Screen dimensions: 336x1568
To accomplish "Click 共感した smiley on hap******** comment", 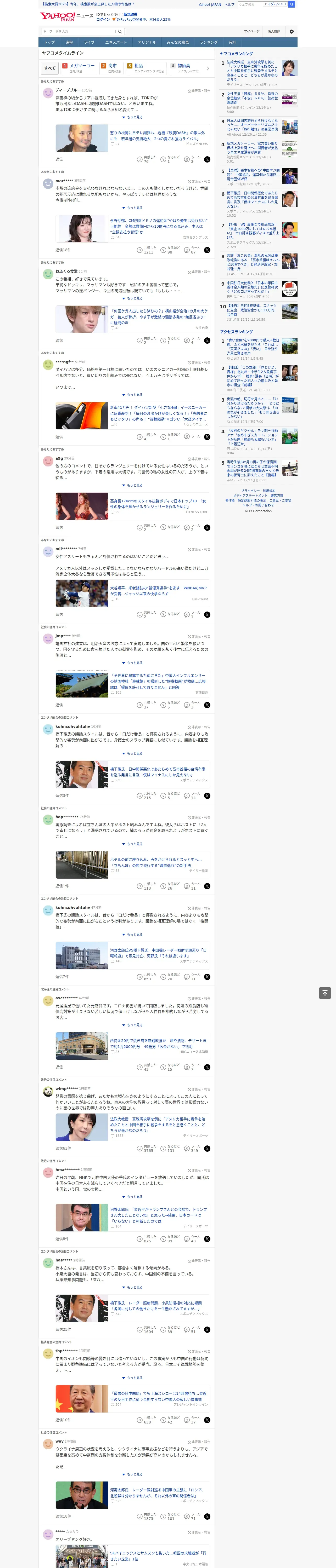I will pyautogui.click(x=140, y=886).
